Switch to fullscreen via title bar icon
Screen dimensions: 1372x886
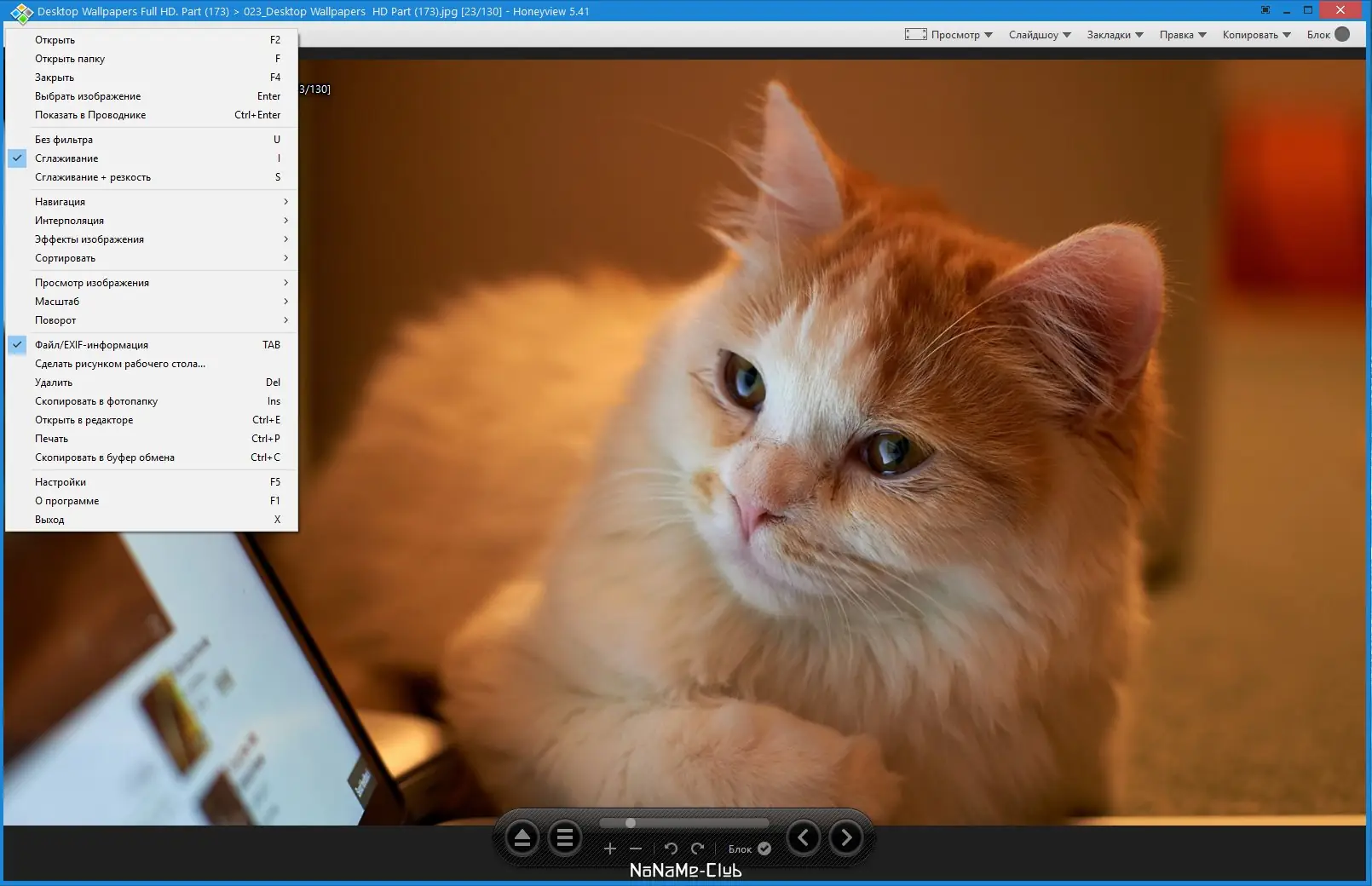click(1265, 10)
